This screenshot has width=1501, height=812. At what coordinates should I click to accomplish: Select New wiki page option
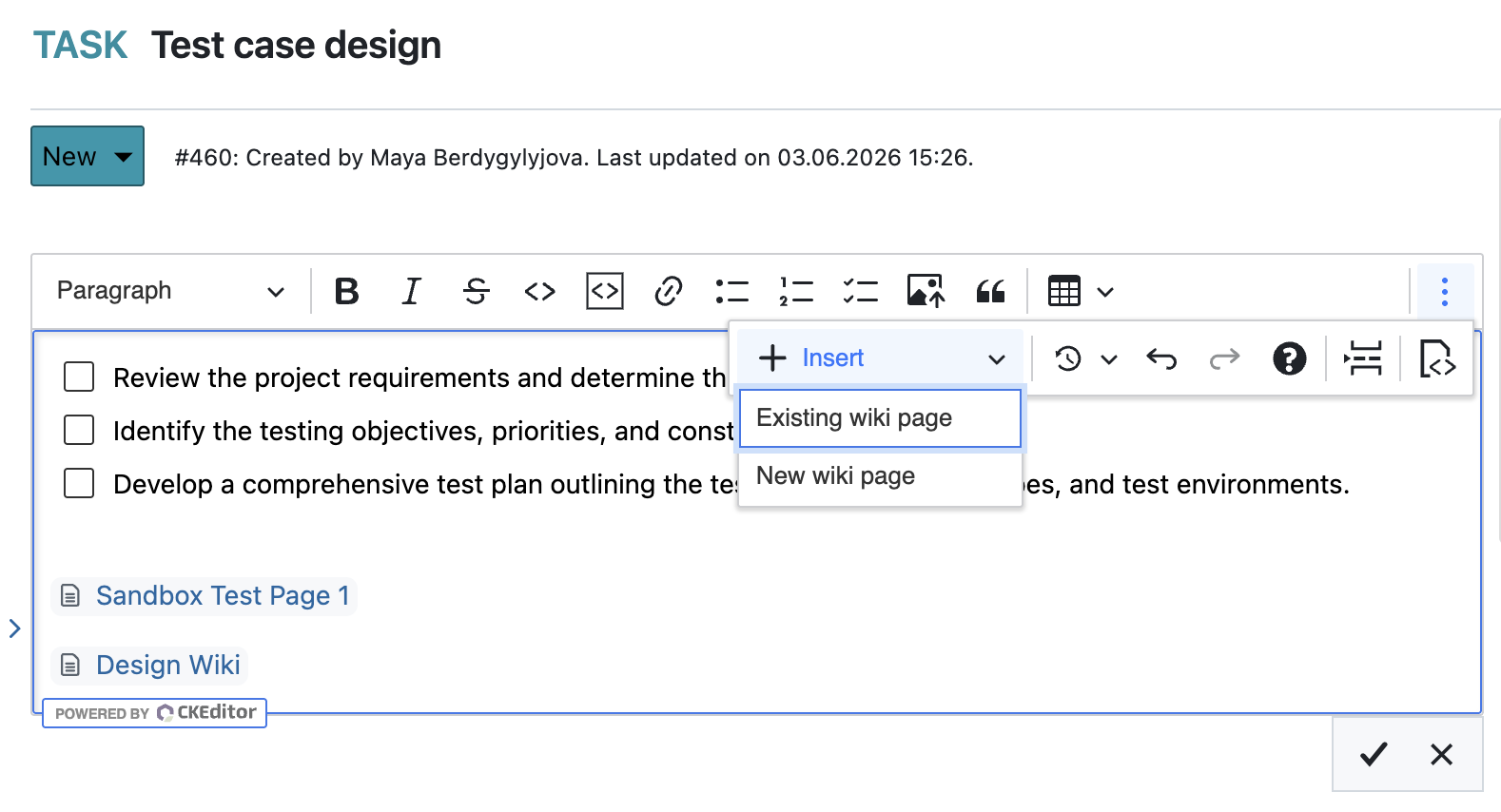(x=880, y=476)
